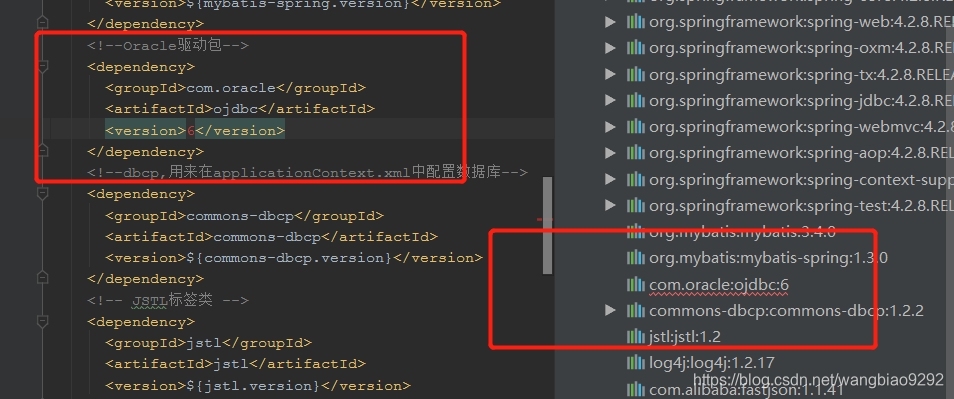Expand the spring-aop dependency node

[610, 153]
